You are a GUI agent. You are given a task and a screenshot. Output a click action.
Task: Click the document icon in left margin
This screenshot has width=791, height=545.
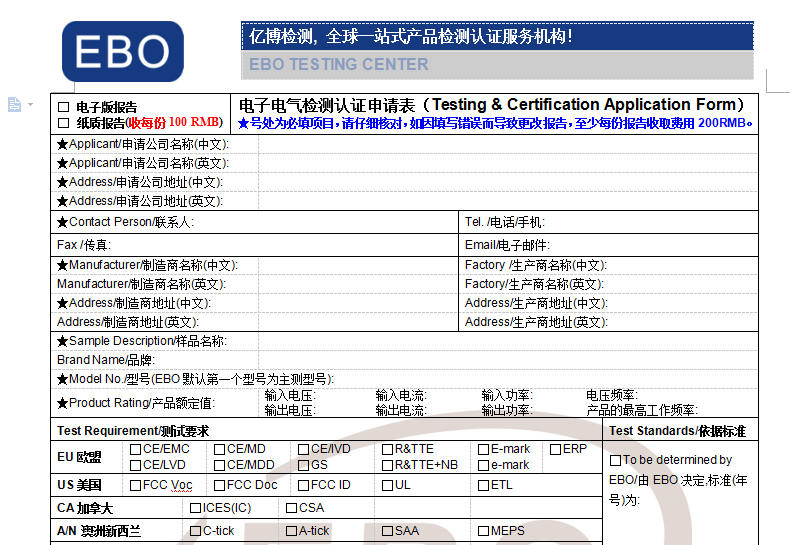click(x=14, y=104)
